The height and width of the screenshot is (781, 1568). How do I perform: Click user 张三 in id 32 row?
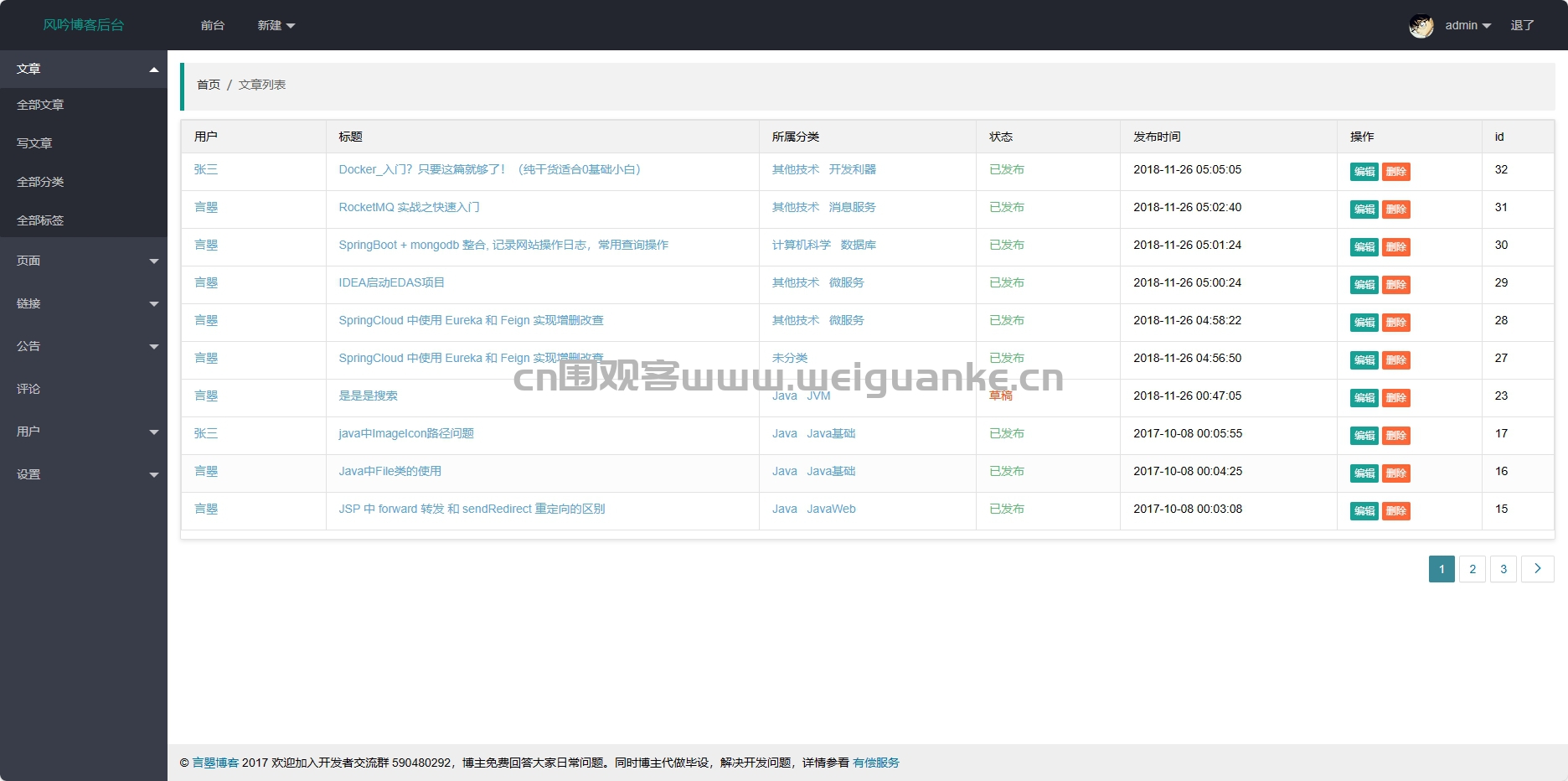click(x=206, y=169)
